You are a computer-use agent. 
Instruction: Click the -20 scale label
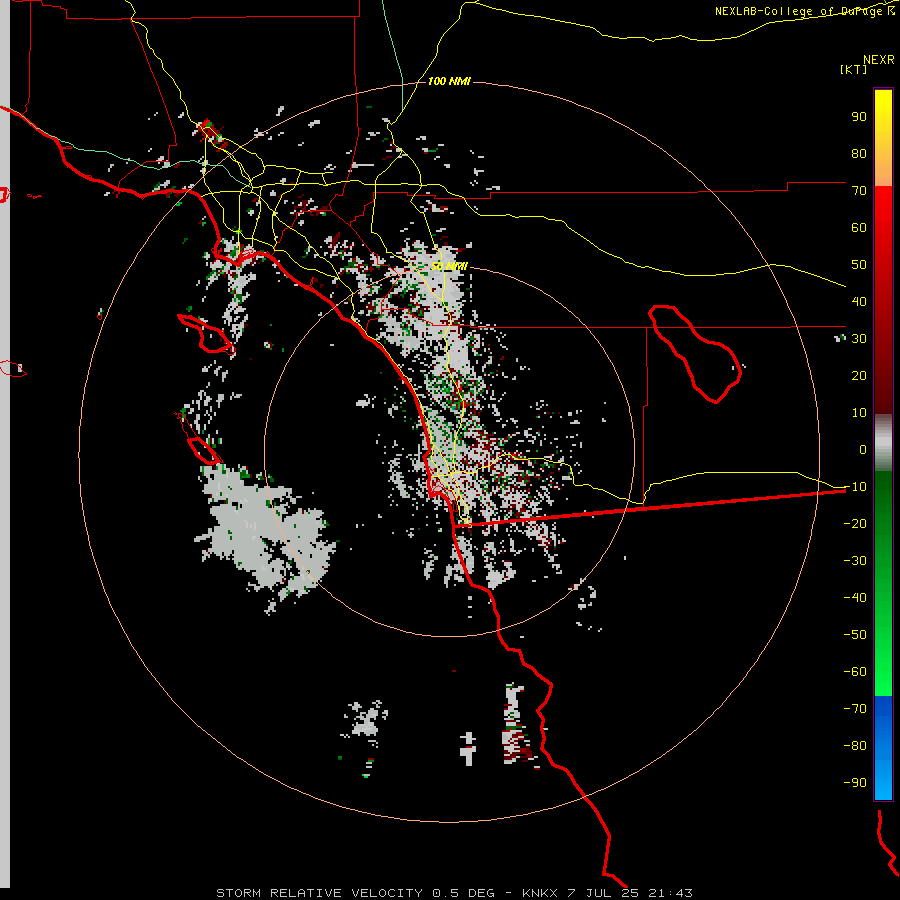[855, 524]
